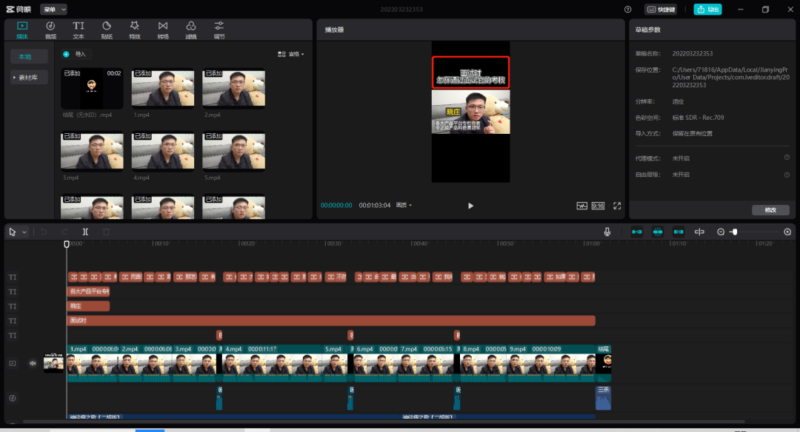
Task: Open the Effects (特效) star tab
Action: 134,27
